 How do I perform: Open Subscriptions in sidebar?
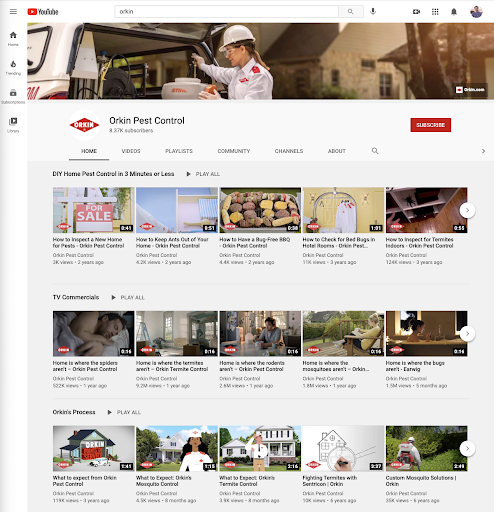point(13,96)
